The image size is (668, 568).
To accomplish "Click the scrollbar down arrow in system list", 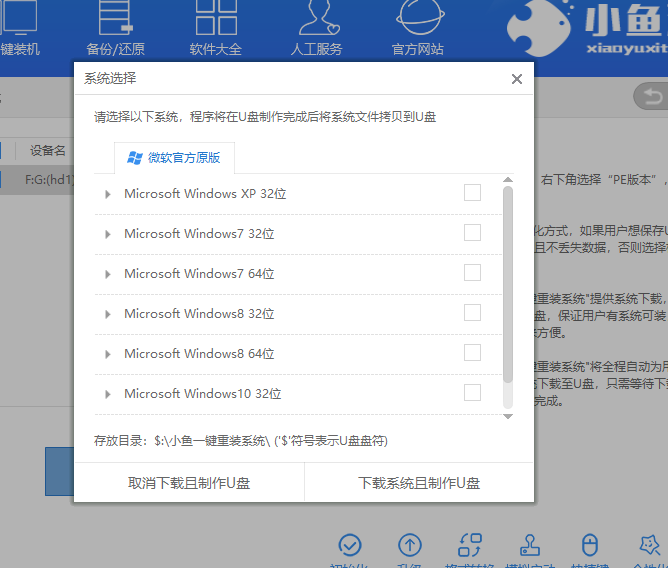I will [508, 416].
